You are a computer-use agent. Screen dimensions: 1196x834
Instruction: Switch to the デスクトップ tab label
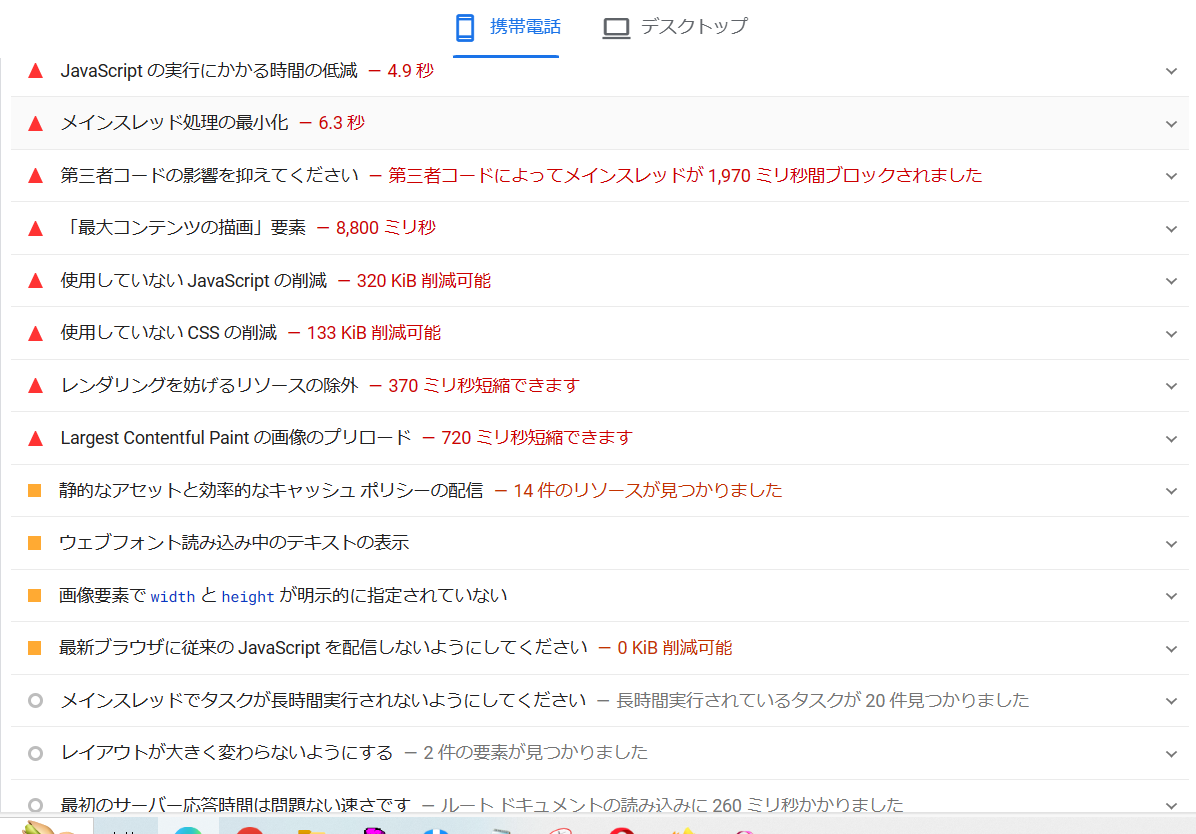(x=693, y=27)
